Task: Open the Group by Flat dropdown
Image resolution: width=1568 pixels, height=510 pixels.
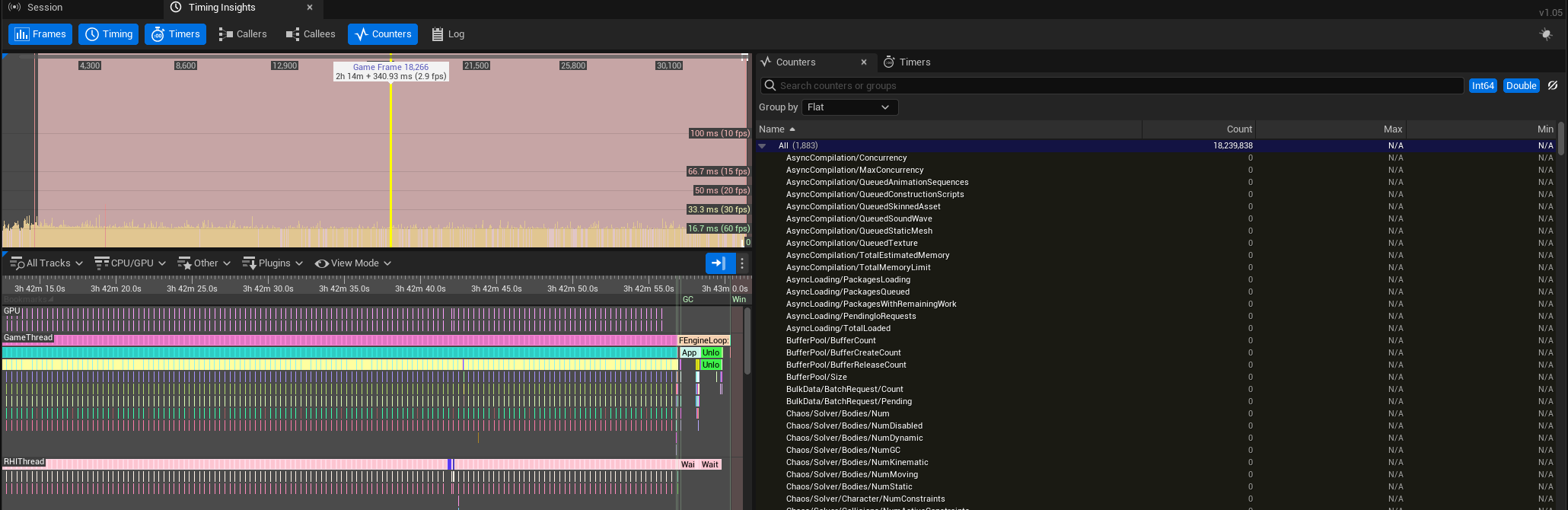Action: (x=849, y=107)
